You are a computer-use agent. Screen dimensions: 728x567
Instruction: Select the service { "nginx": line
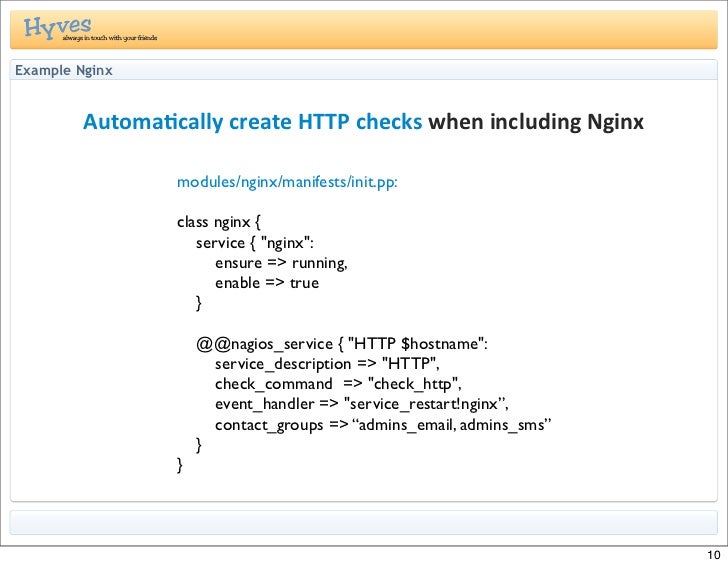256,242
